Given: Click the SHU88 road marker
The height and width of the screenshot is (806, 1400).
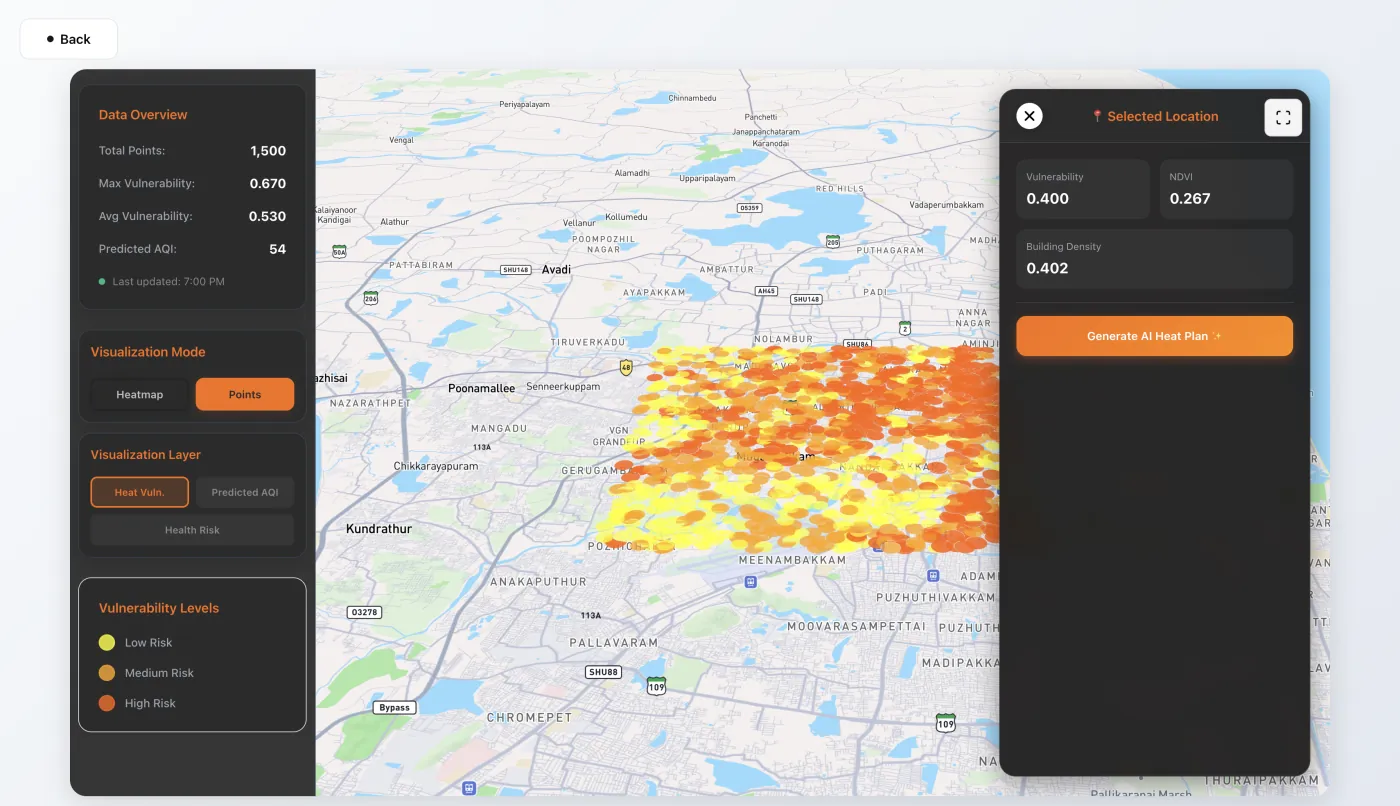Looking at the screenshot, I should pos(603,672).
